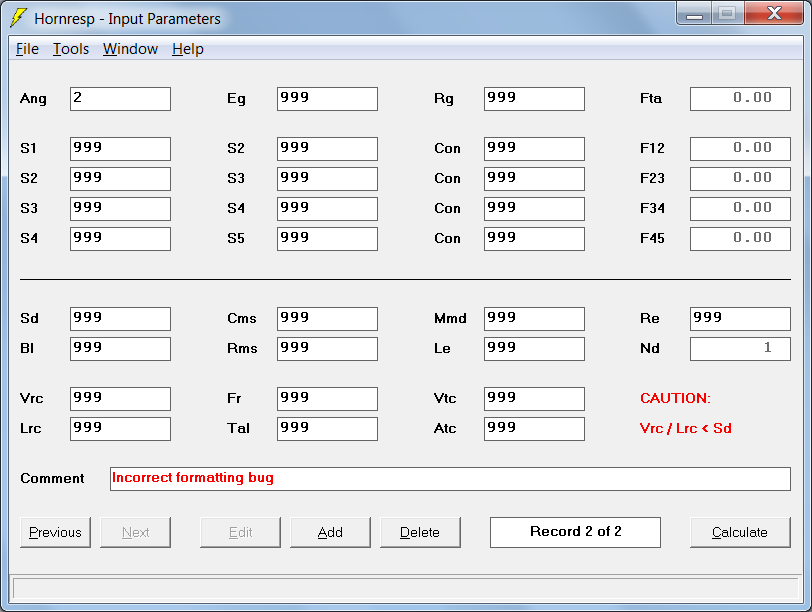
Task: Click the F23 value box
Action: click(741, 179)
